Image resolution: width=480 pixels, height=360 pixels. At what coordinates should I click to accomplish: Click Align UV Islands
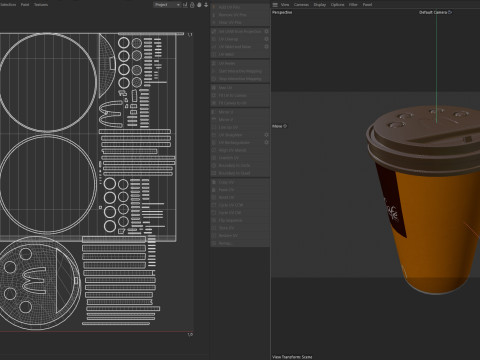tap(240, 150)
